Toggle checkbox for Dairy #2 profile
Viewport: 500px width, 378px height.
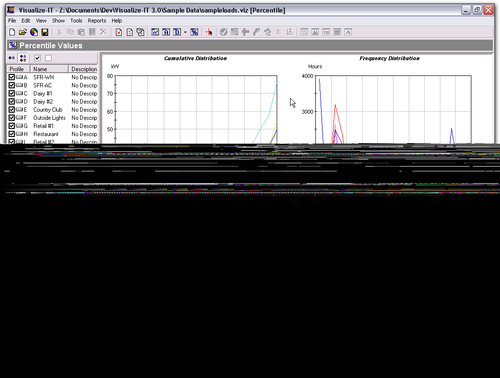pyautogui.click(x=12, y=101)
